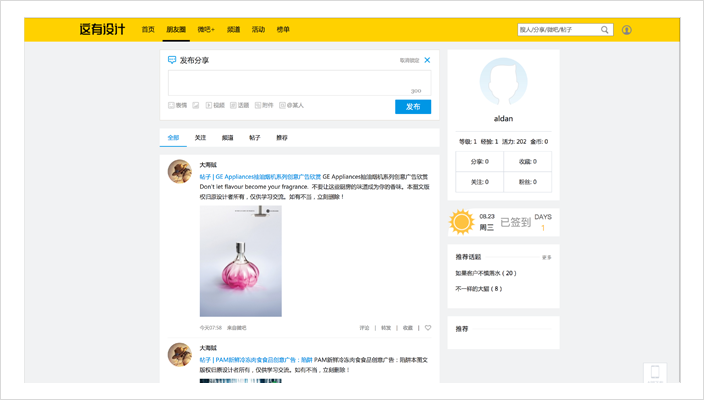The width and height of the screenshot is (704, 400).
Task: Switch to the 全部 feed tab
Action: [173, 138]
